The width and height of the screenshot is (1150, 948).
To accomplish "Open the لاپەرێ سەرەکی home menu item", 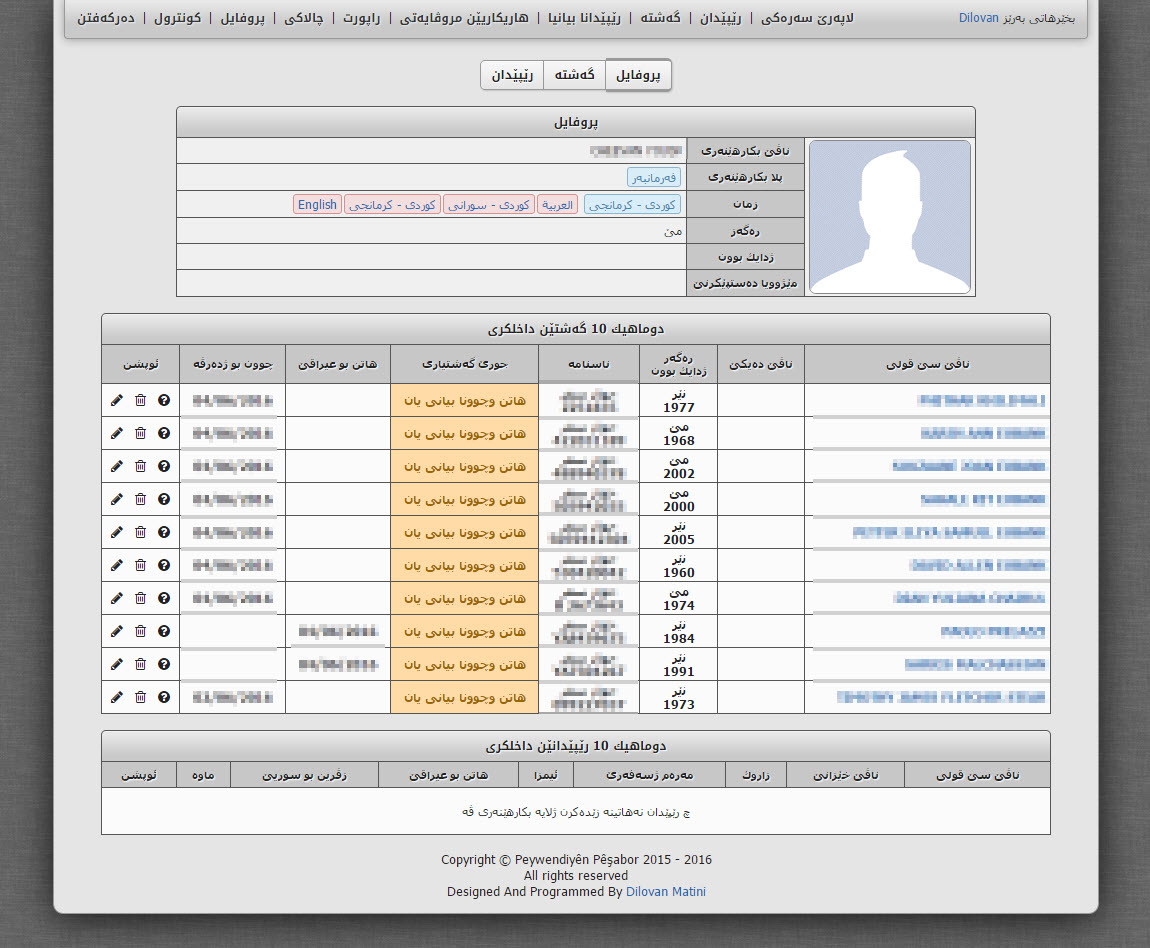I will pos(807,18).
